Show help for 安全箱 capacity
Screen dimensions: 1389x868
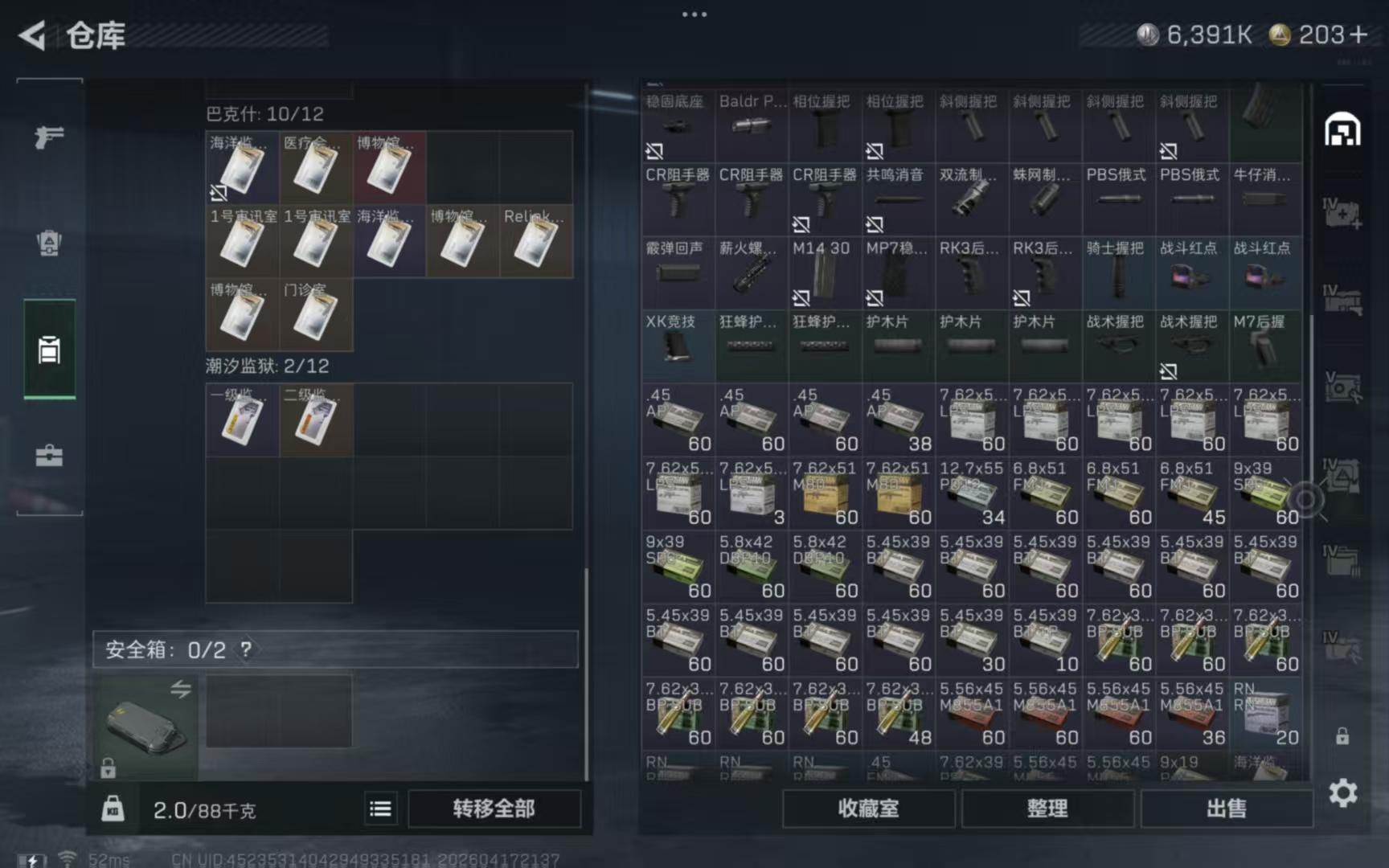[246, 649]
